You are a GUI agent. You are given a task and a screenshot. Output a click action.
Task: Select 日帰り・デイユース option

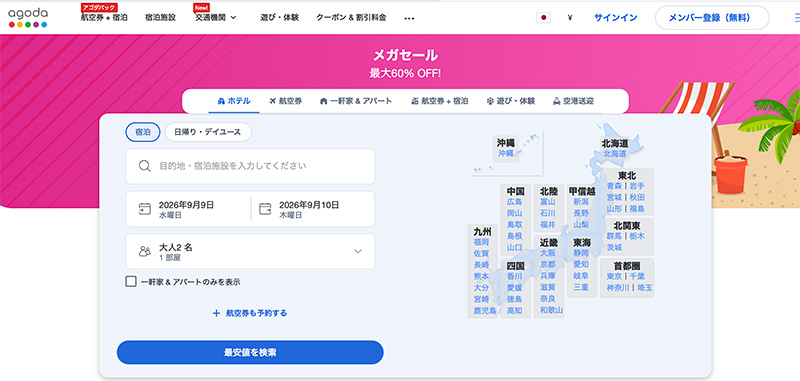tap(208, 132)
